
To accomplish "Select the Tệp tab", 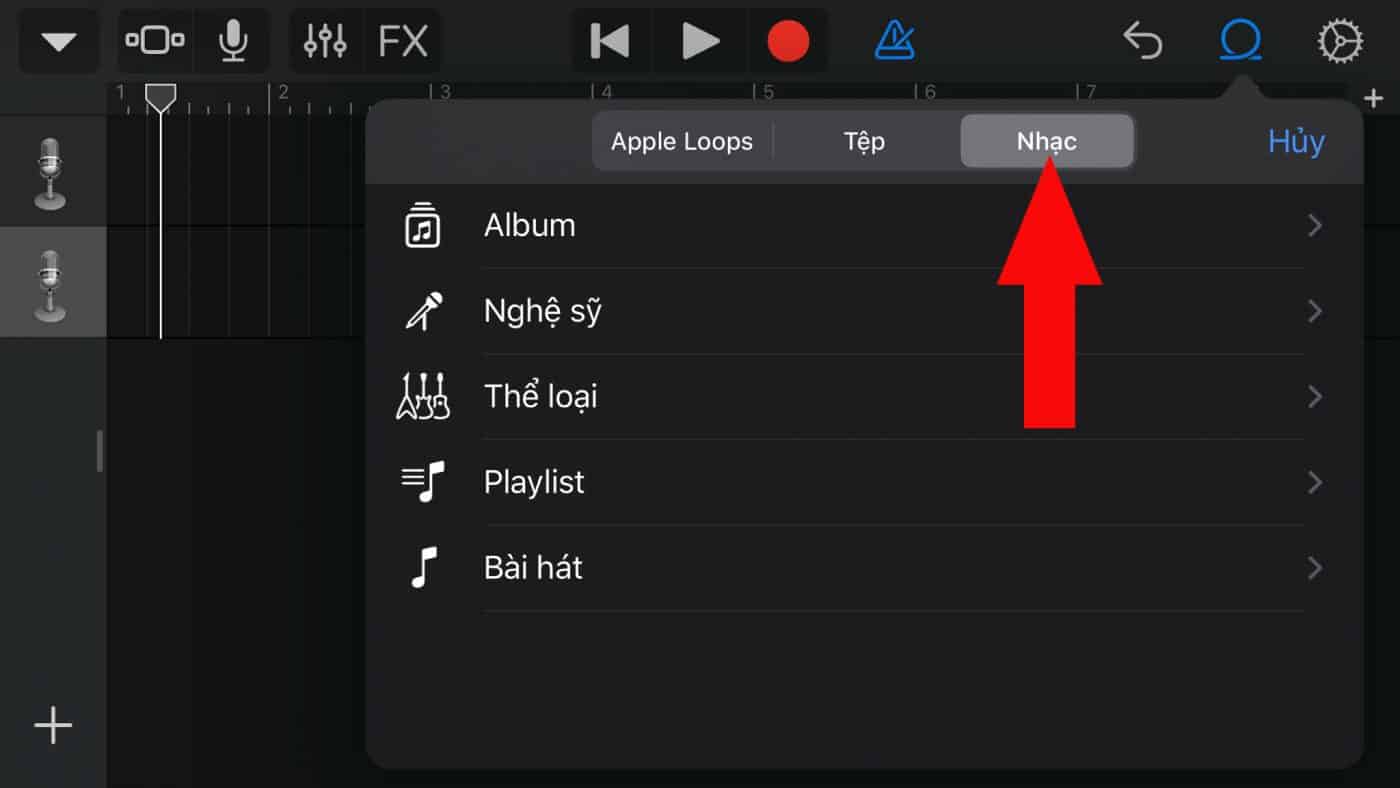I will pos(864,141).
